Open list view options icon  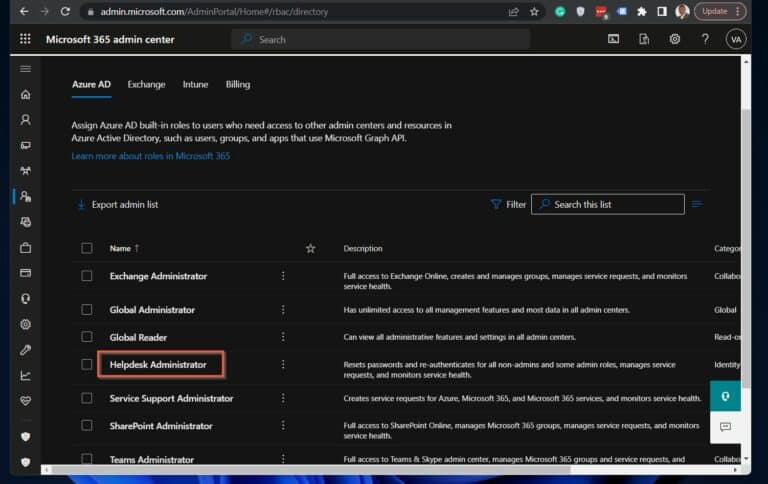point(697,204)
